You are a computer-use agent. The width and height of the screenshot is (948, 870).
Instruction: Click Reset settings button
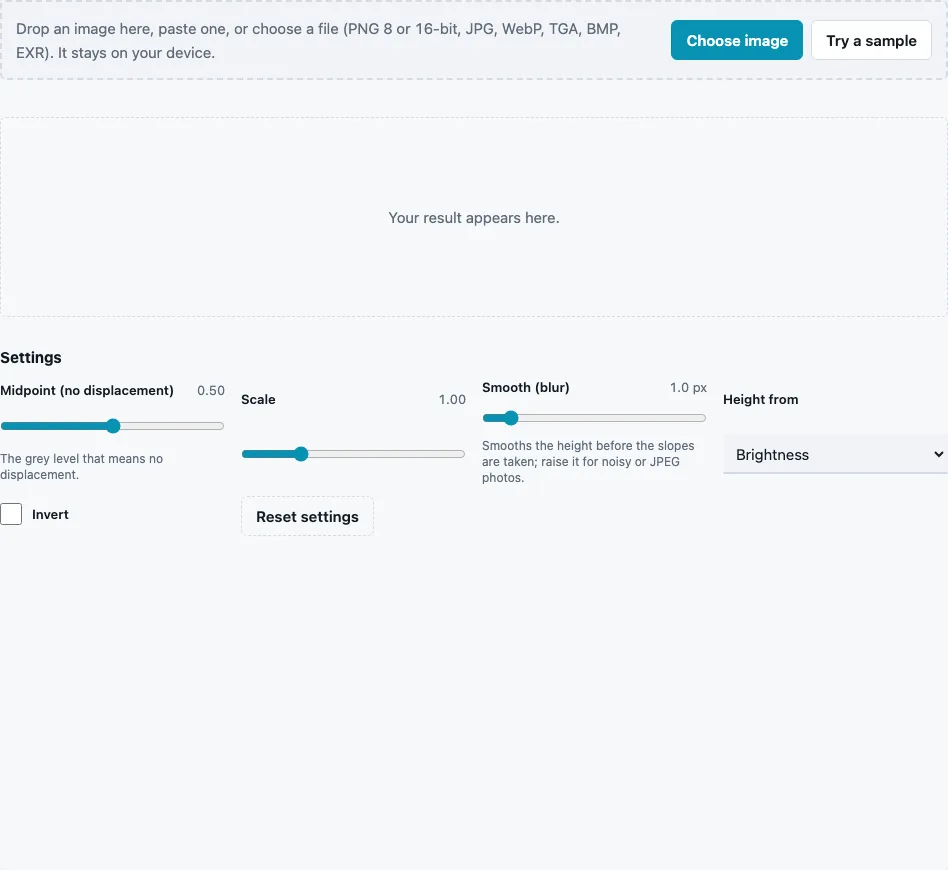(x=307, y=516)
